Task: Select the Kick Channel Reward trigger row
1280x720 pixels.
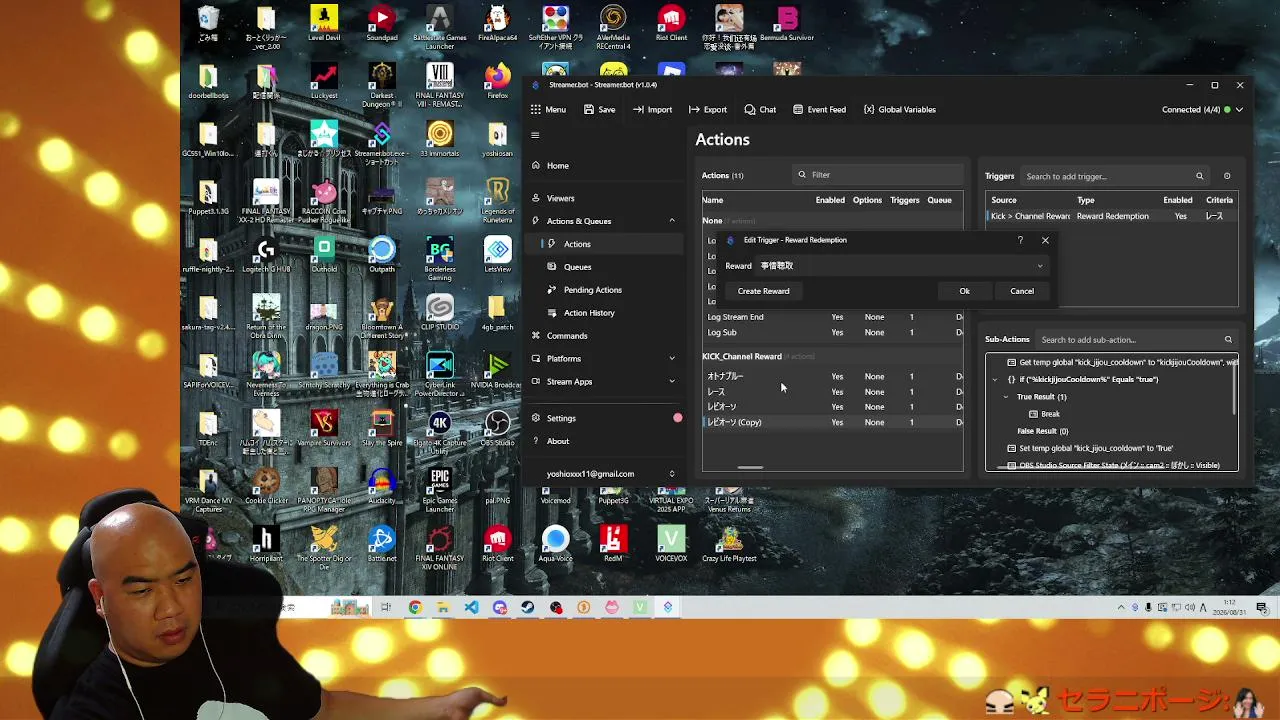Action: [1112, 216]
